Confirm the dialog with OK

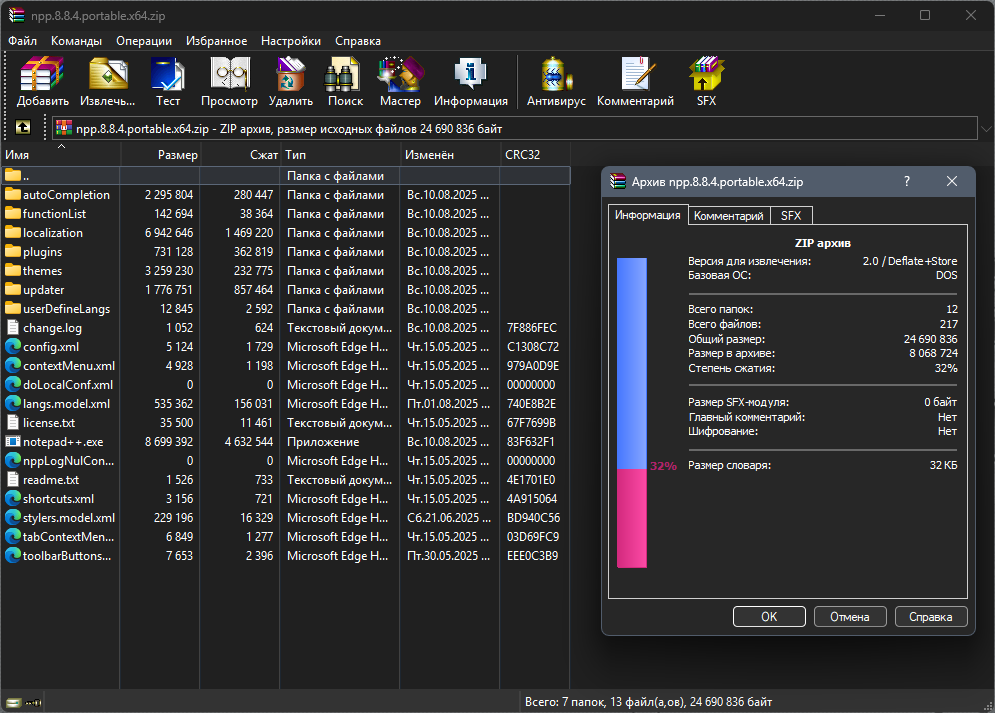tap(769, 617)
